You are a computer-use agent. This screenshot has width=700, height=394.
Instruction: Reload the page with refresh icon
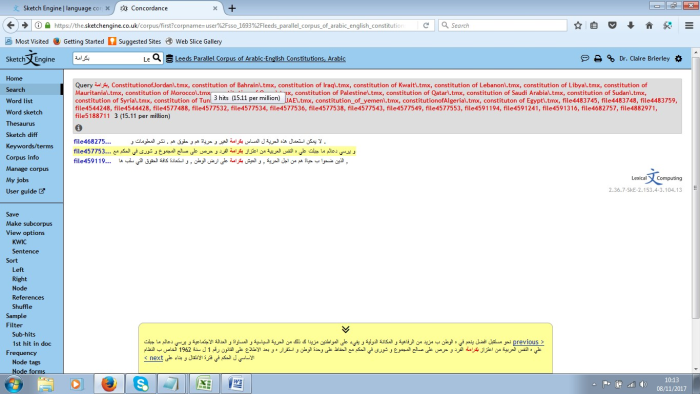(426, 25)
